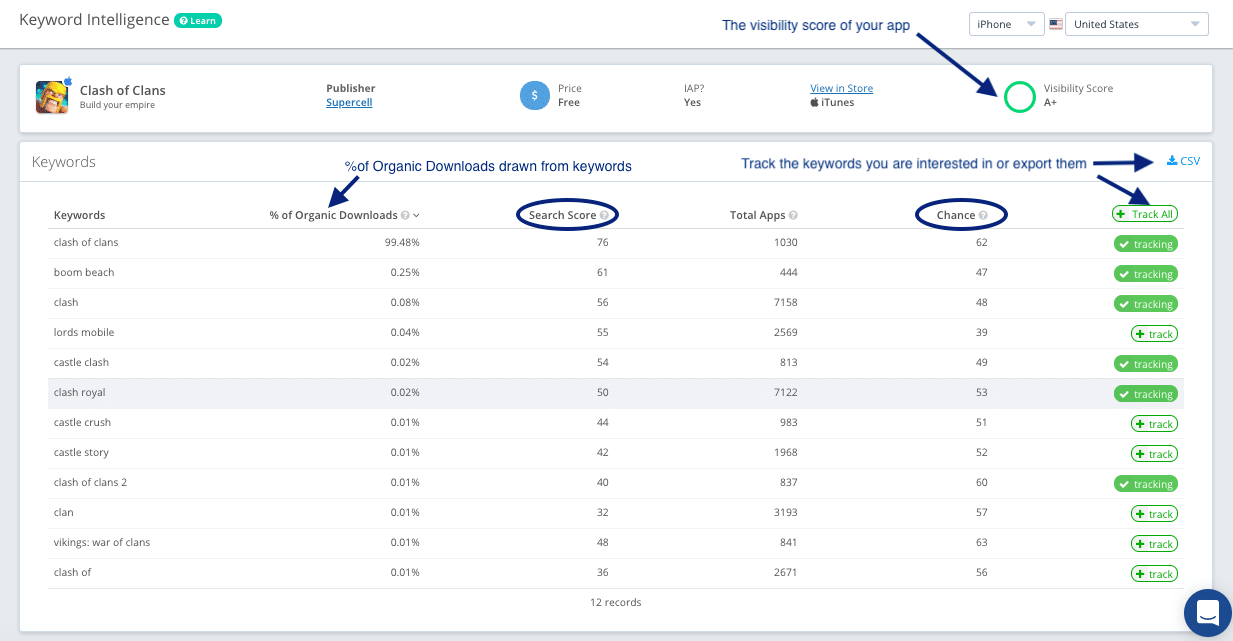Sort by the Search Score column header
This screenshot has height=641, width=1233.
(563, 215)
